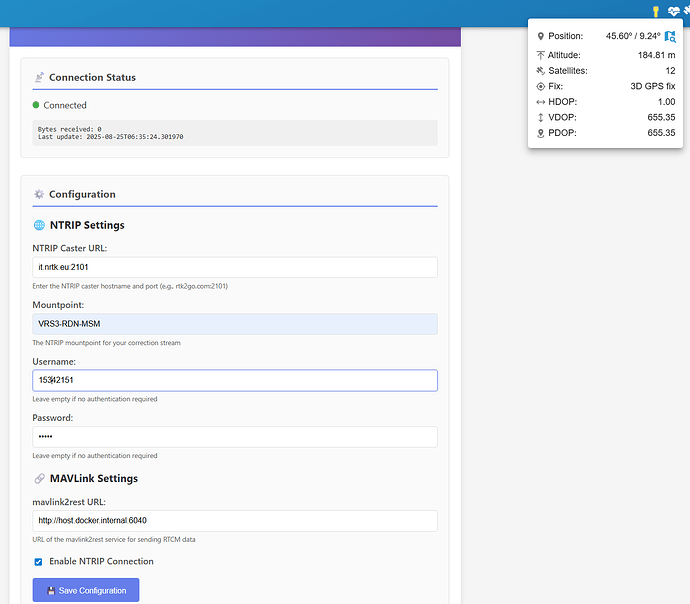Screen dimensions: 690x604
Task: Click the VDOP value '655.35'
Action: pyautogui.click(x=661, y=117)
